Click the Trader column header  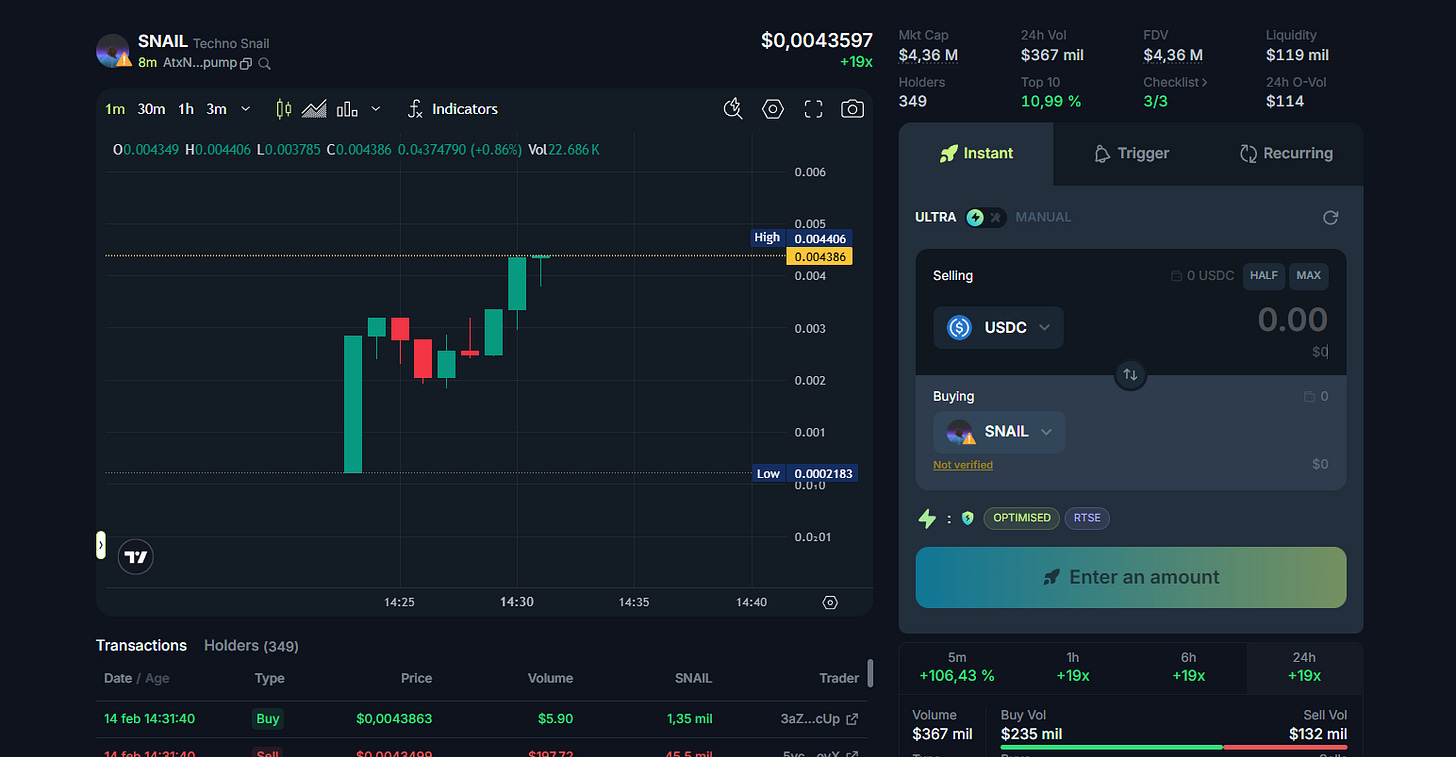(x=839, y=678)
